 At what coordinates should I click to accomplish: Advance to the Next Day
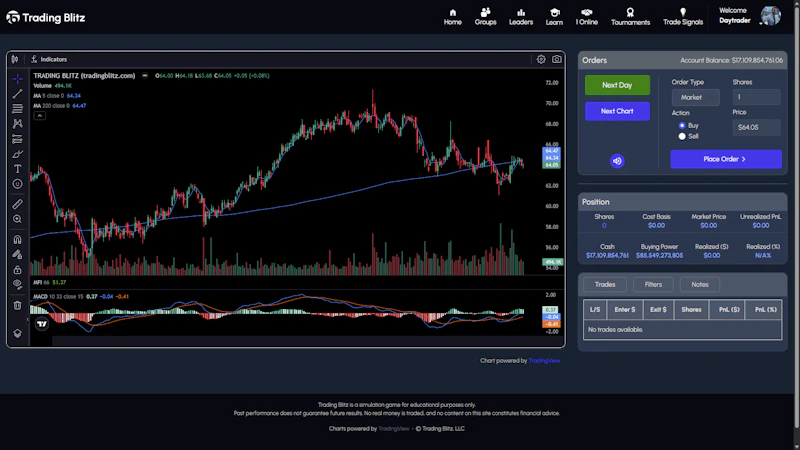click(617, 85)
